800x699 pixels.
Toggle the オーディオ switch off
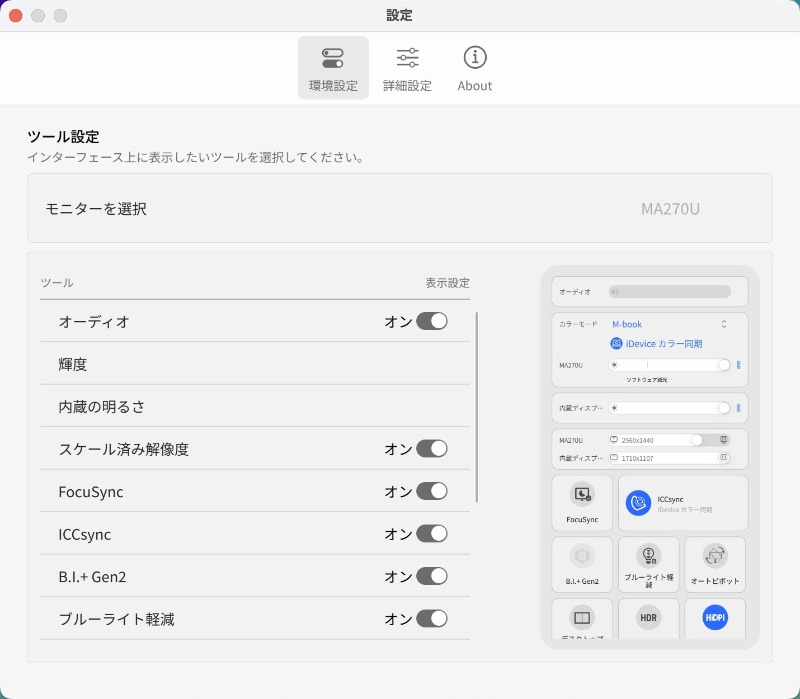[433, 321]
